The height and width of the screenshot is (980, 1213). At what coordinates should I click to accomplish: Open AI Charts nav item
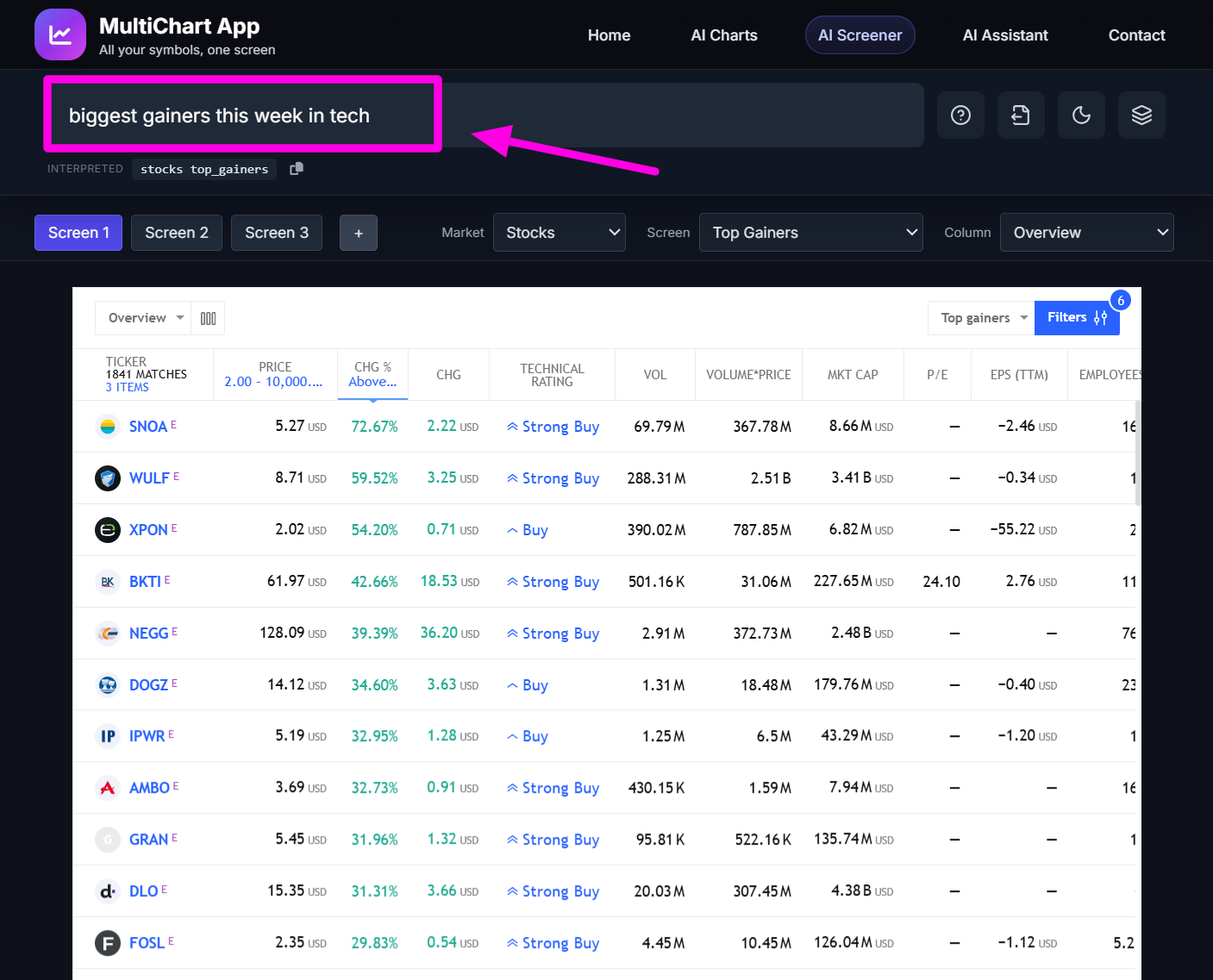point(724,35)
